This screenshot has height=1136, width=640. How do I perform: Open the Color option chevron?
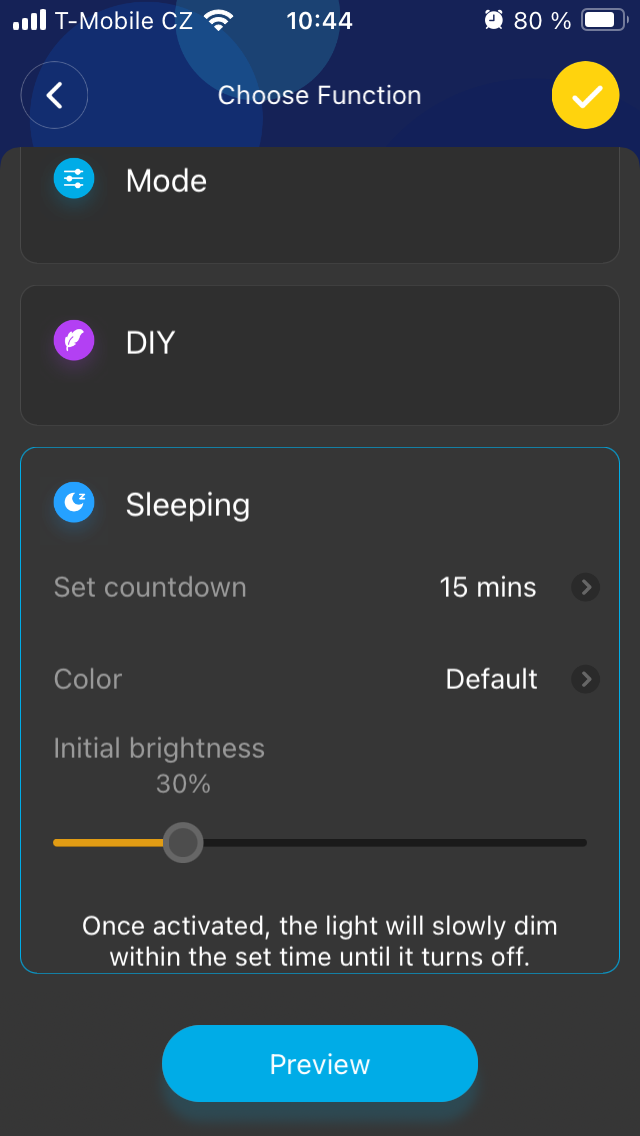click(585, 680)
